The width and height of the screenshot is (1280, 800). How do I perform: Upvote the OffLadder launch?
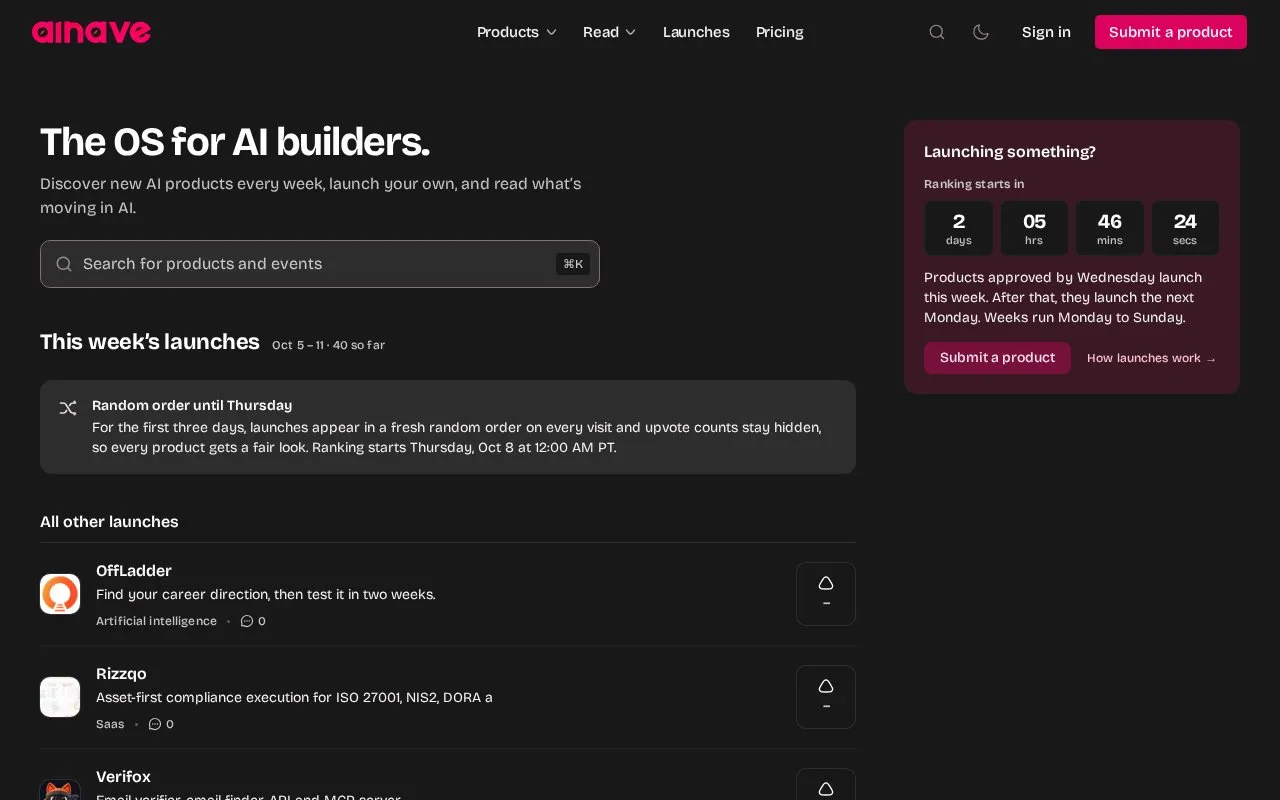point(826,594)
